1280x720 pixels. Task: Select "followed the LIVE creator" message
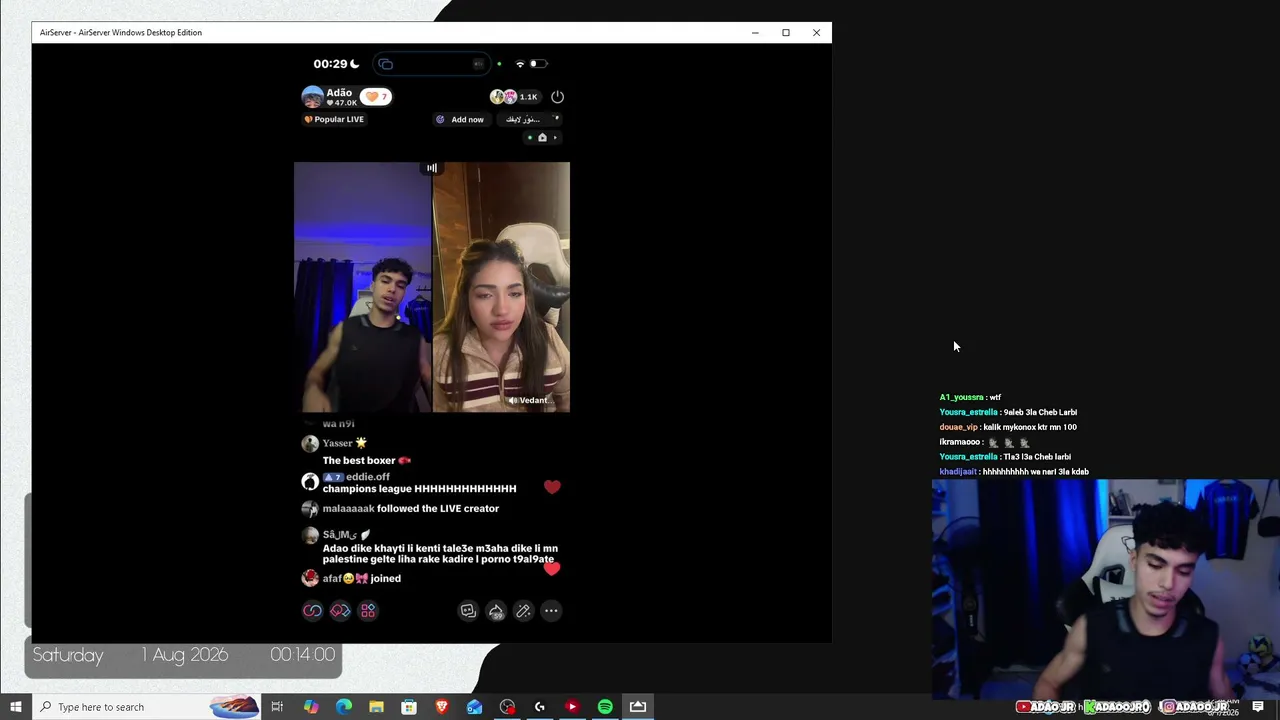pos(438,509)
